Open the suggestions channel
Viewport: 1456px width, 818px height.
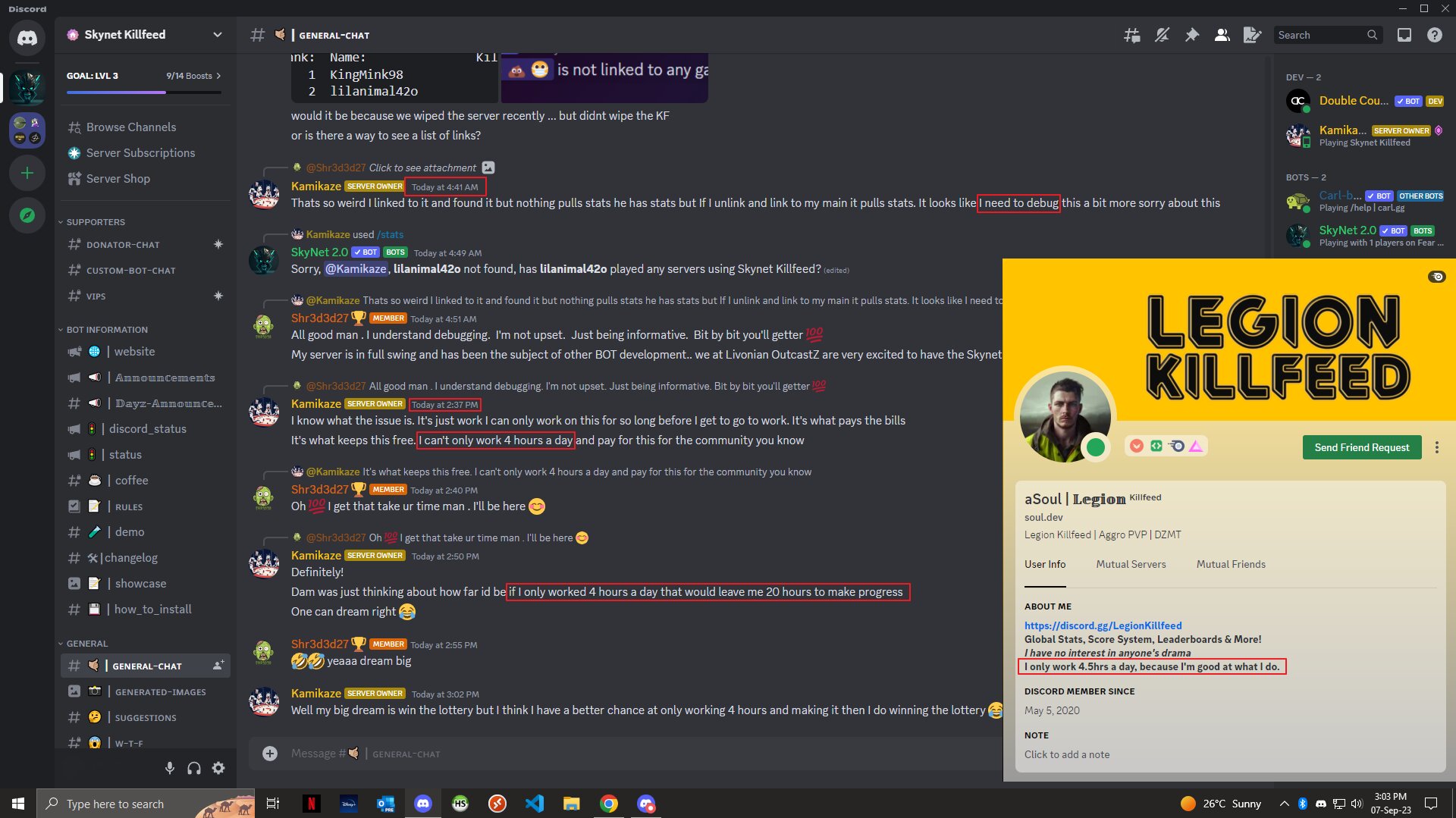pyautogui.click(x=145, y=717)
